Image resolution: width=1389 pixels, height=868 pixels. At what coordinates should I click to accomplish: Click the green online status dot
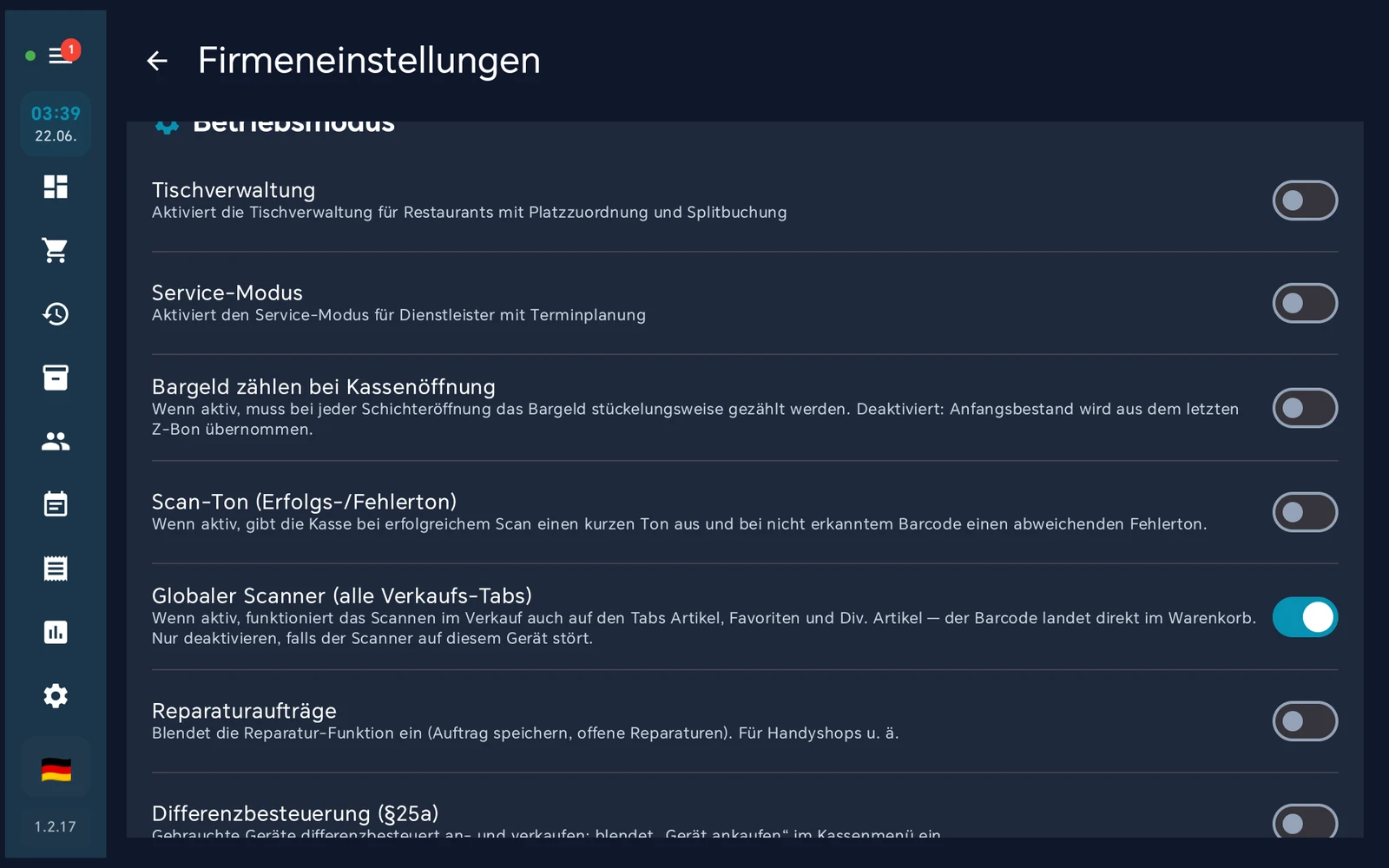(30, 56)
